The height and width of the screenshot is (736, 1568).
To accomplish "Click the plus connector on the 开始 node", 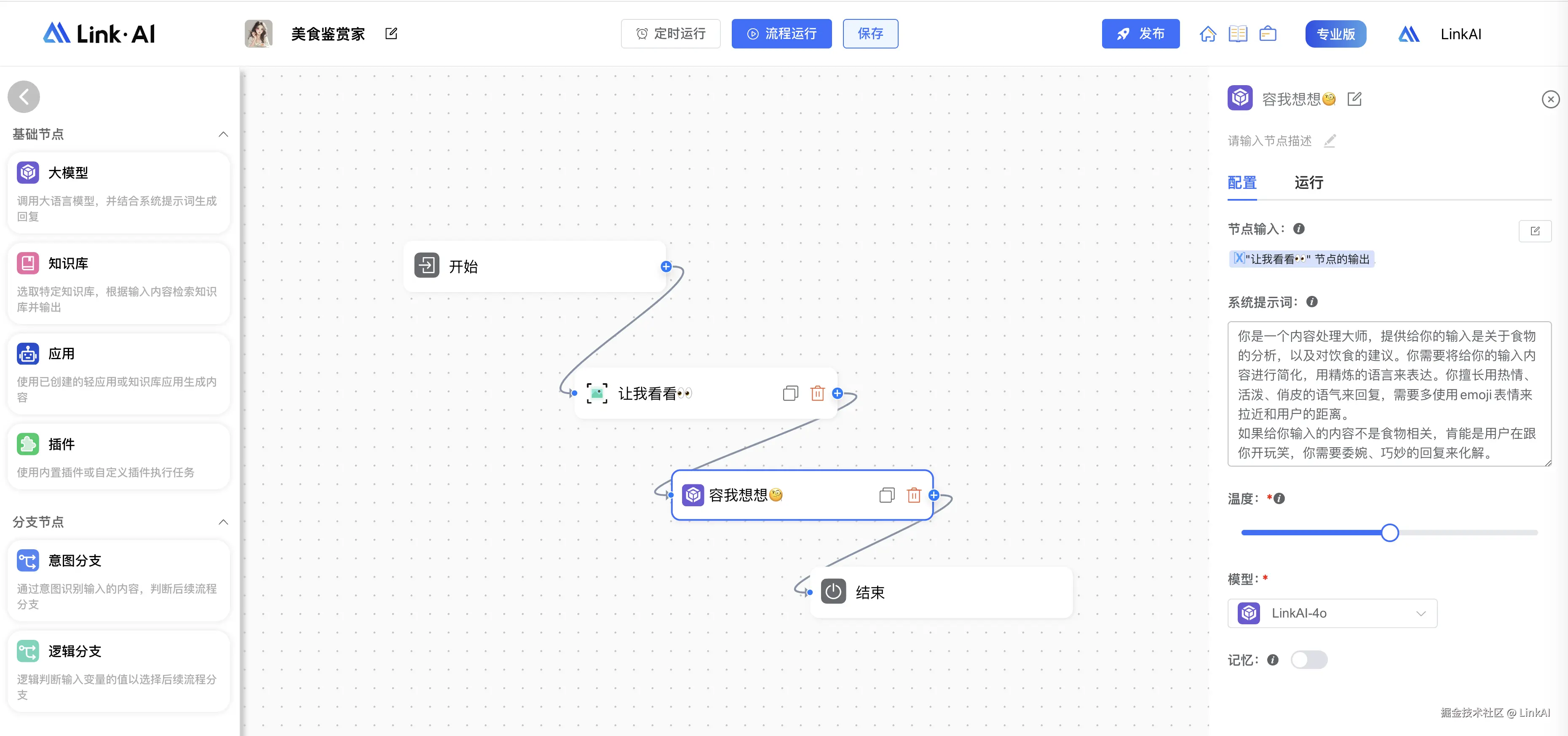I will pos(666,267).
